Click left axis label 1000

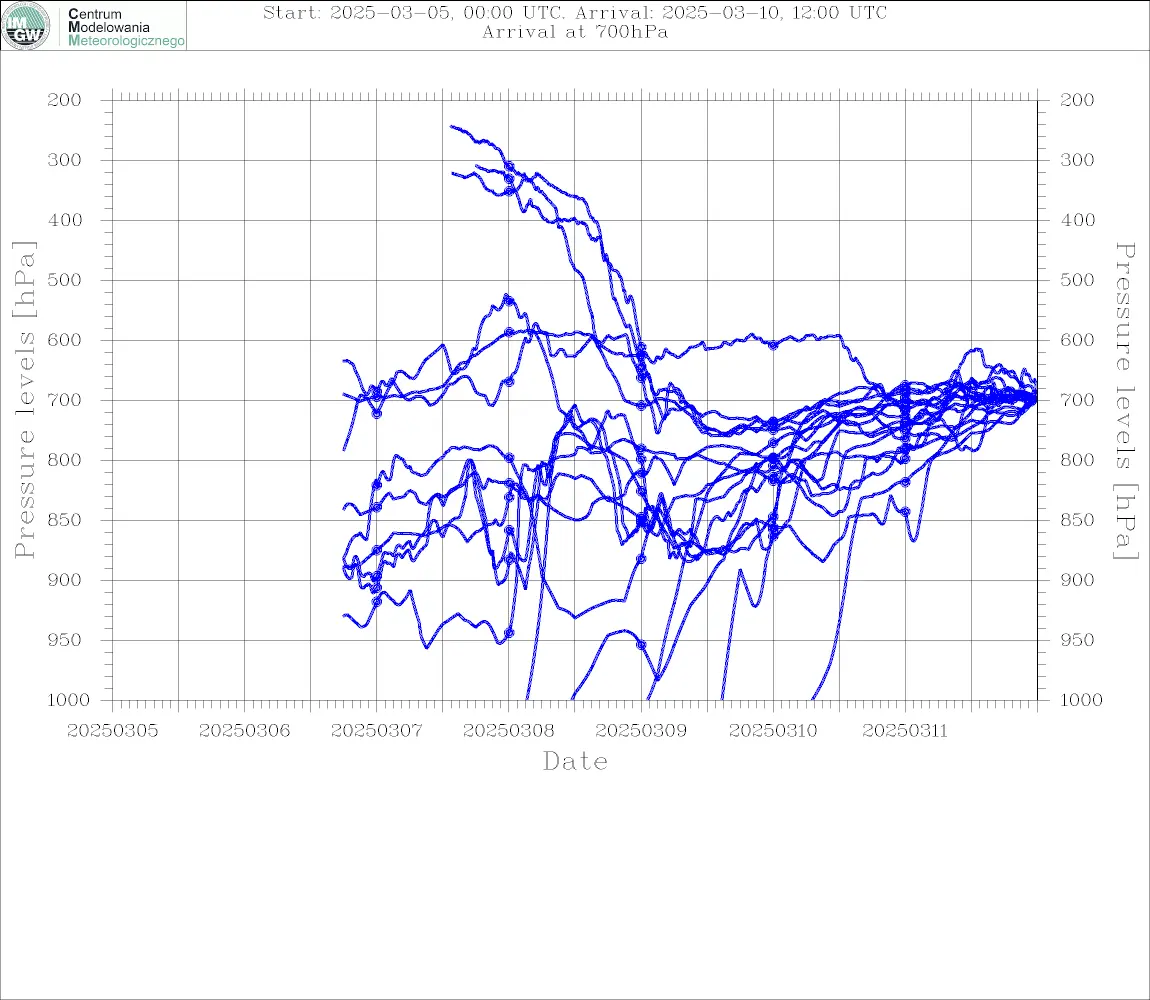[x=69, y=700]
